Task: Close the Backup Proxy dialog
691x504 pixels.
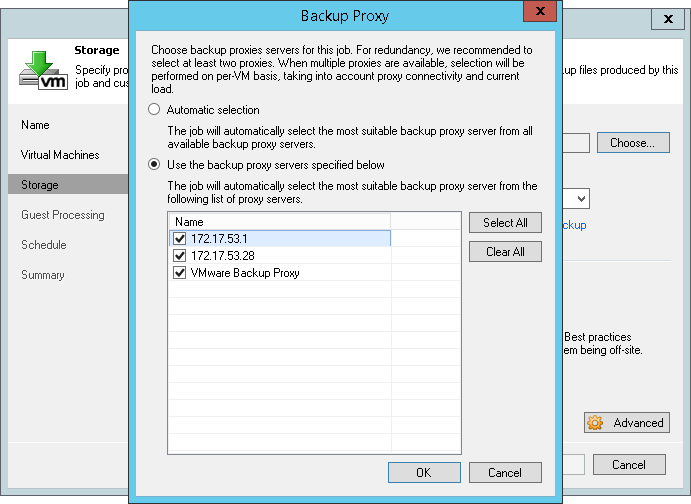Action: pos(540,15)
